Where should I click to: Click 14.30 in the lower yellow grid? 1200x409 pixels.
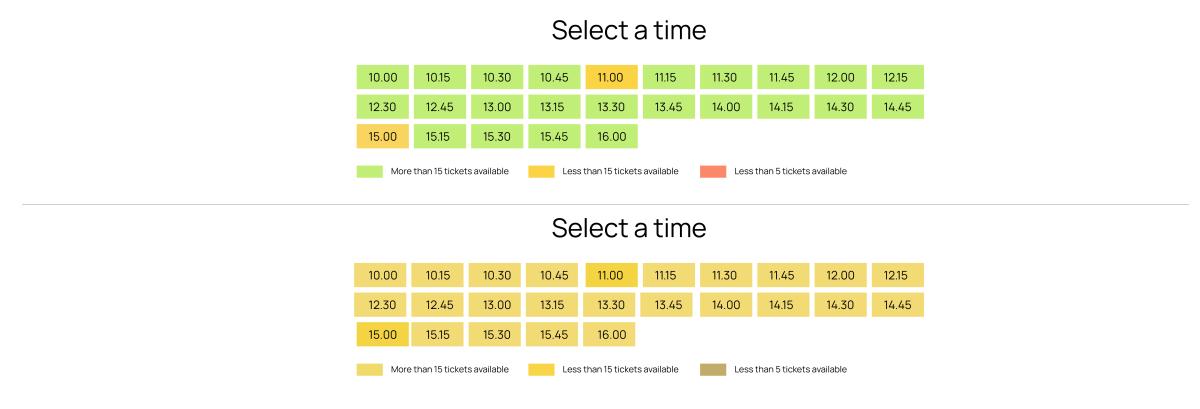click(x=840, y=305)
